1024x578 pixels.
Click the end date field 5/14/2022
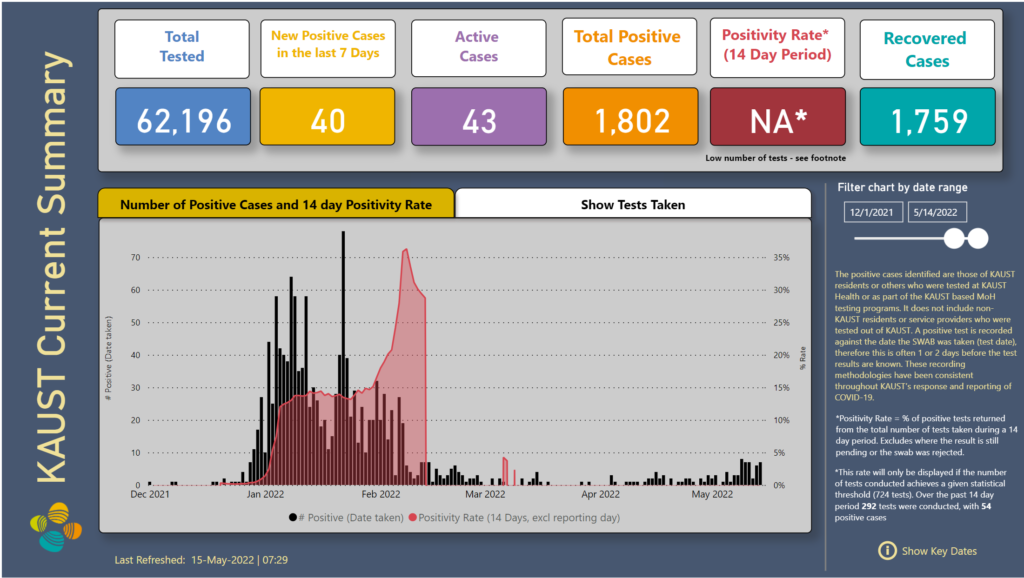[939, 212]
